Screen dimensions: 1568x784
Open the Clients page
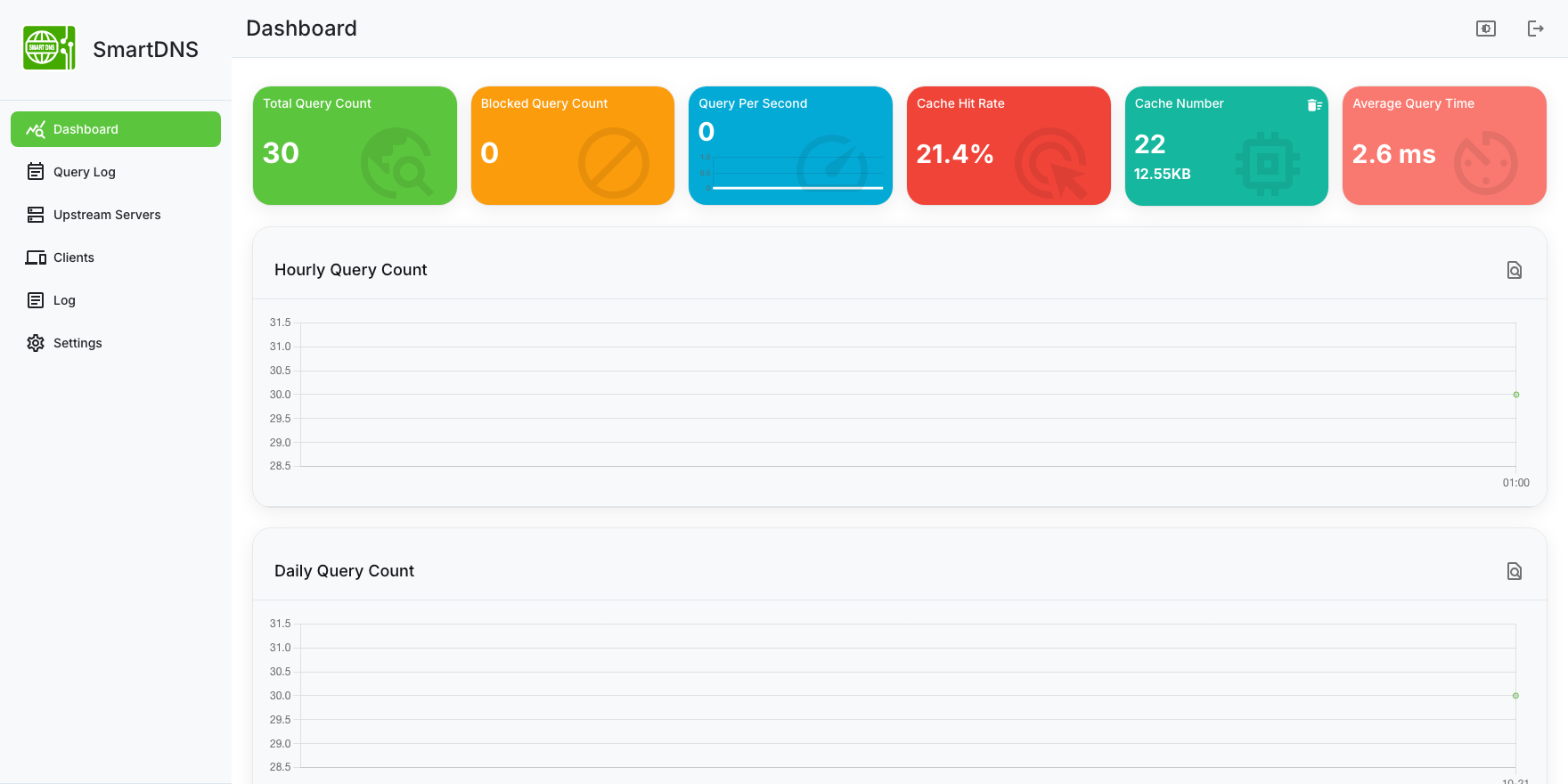point(116,257)
